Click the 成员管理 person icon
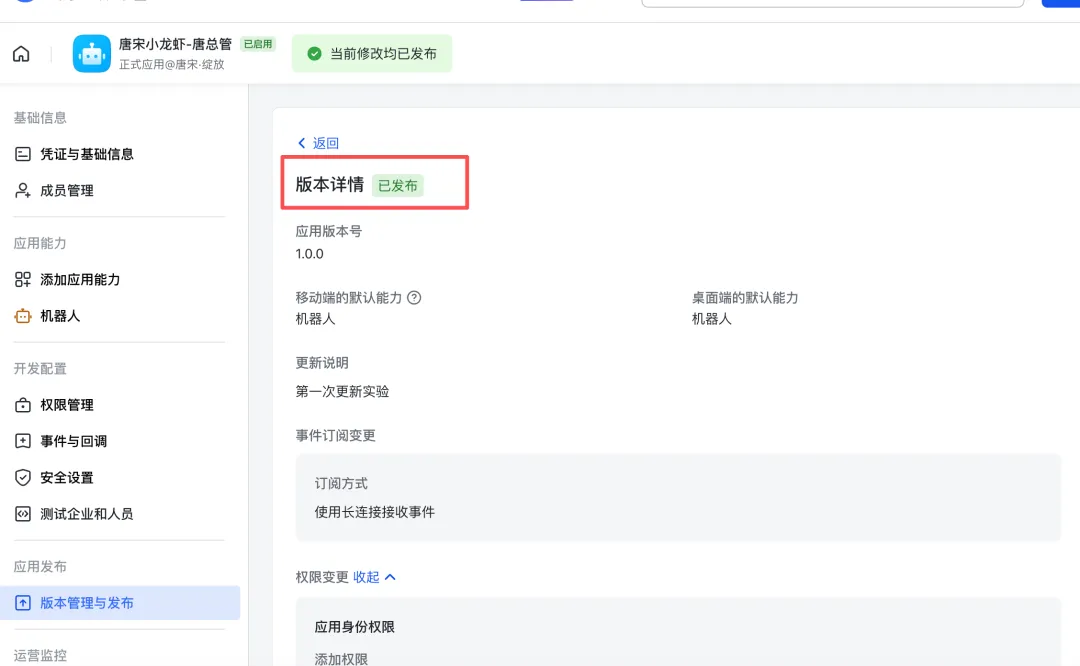 coord(23,191)
